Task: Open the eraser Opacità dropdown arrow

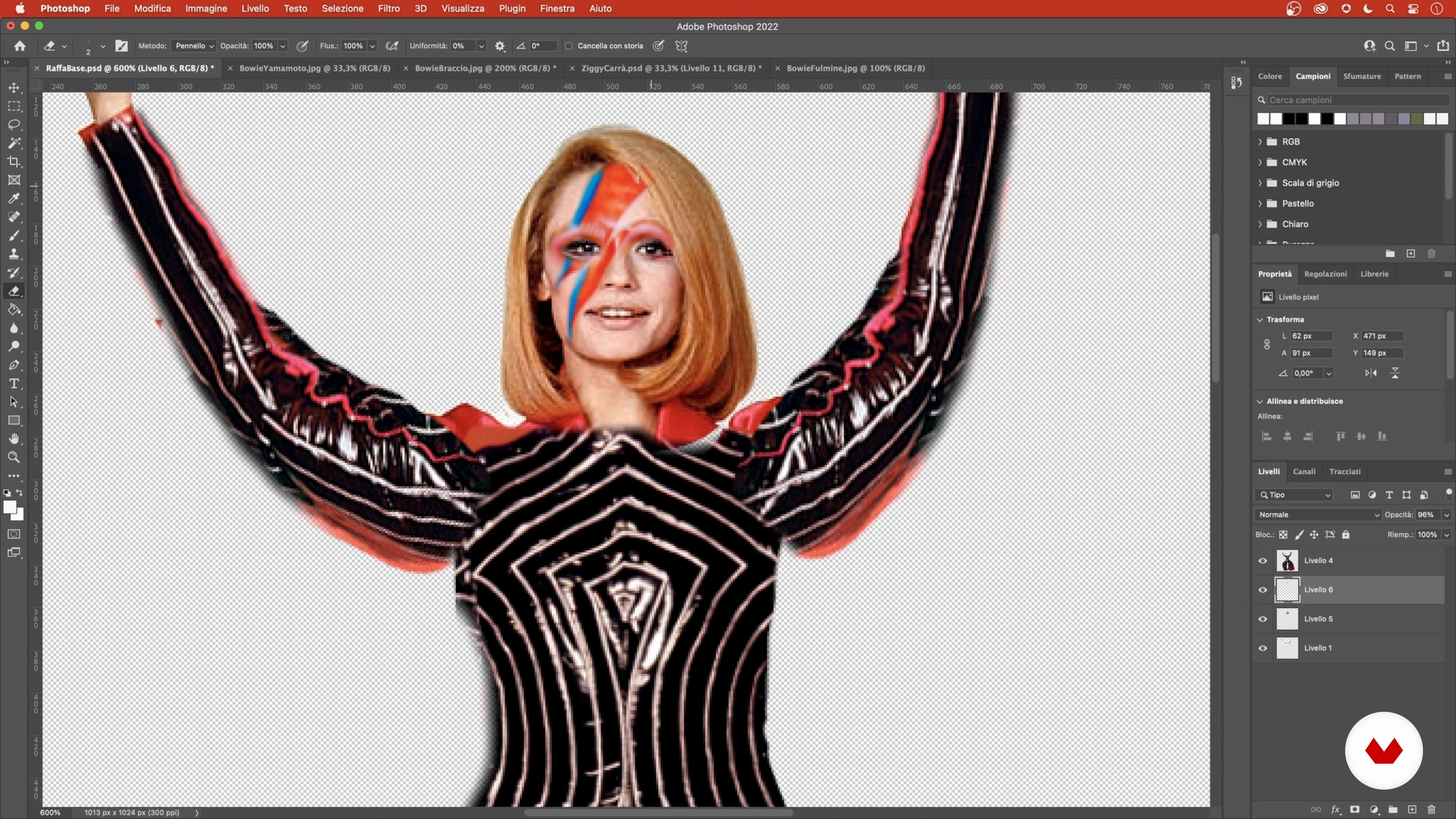Action: [x=282, y=46]
